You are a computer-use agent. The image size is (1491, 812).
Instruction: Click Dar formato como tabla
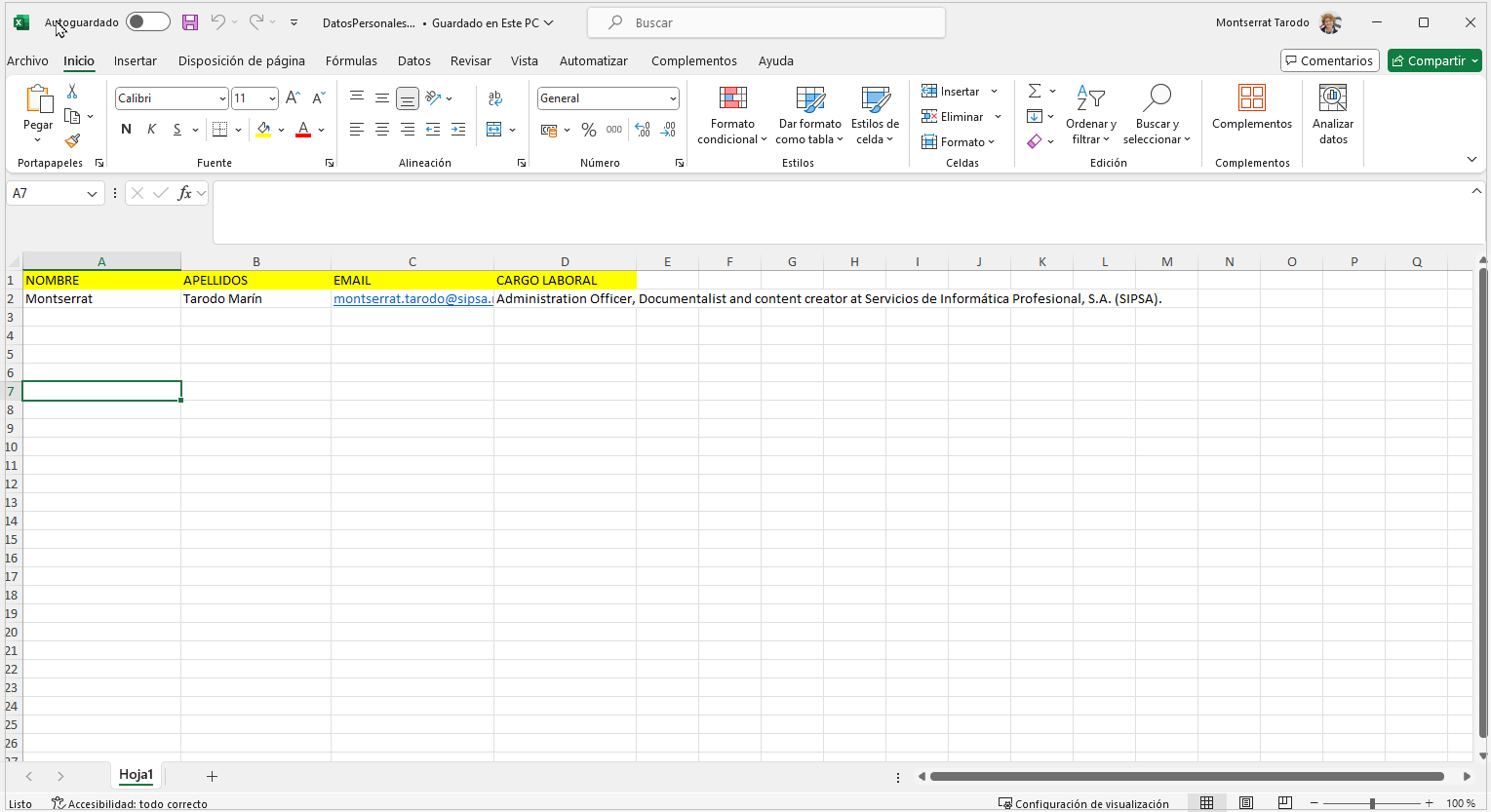pos(809,115)
